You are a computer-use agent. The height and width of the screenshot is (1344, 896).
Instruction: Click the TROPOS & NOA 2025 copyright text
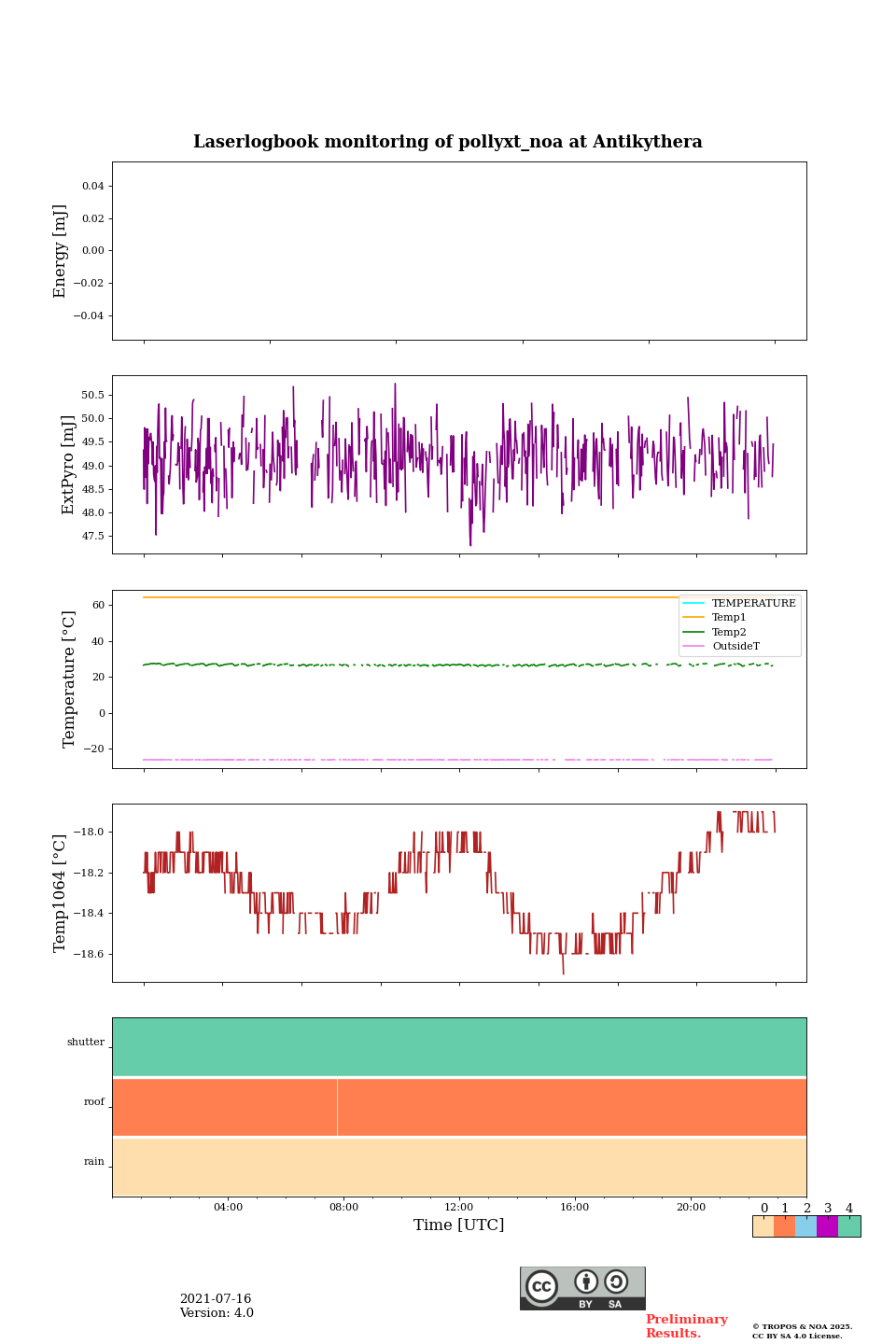click(803, 1326)
